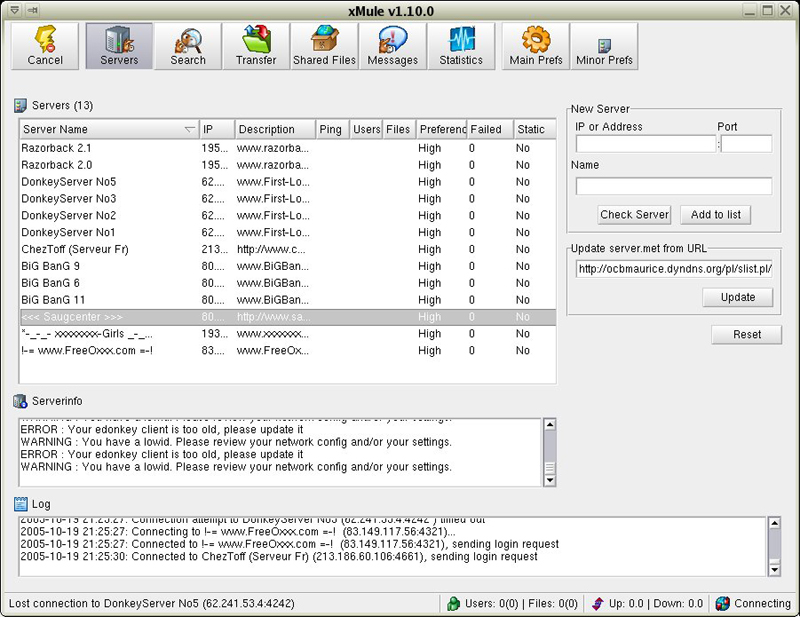
Task: Click the Lost connection status bar message
Action: (152, 604)
